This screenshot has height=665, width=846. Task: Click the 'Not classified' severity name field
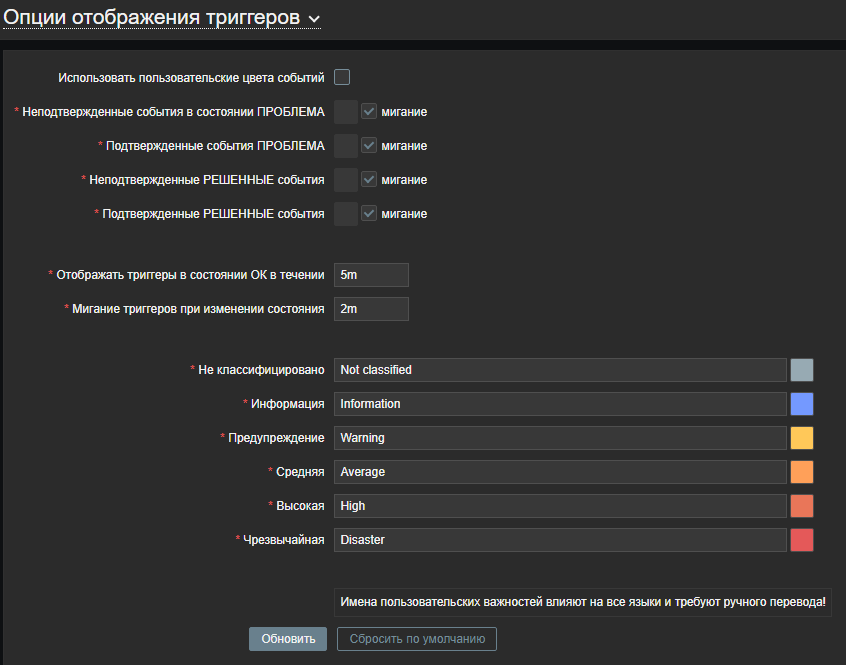pos(560,370)
